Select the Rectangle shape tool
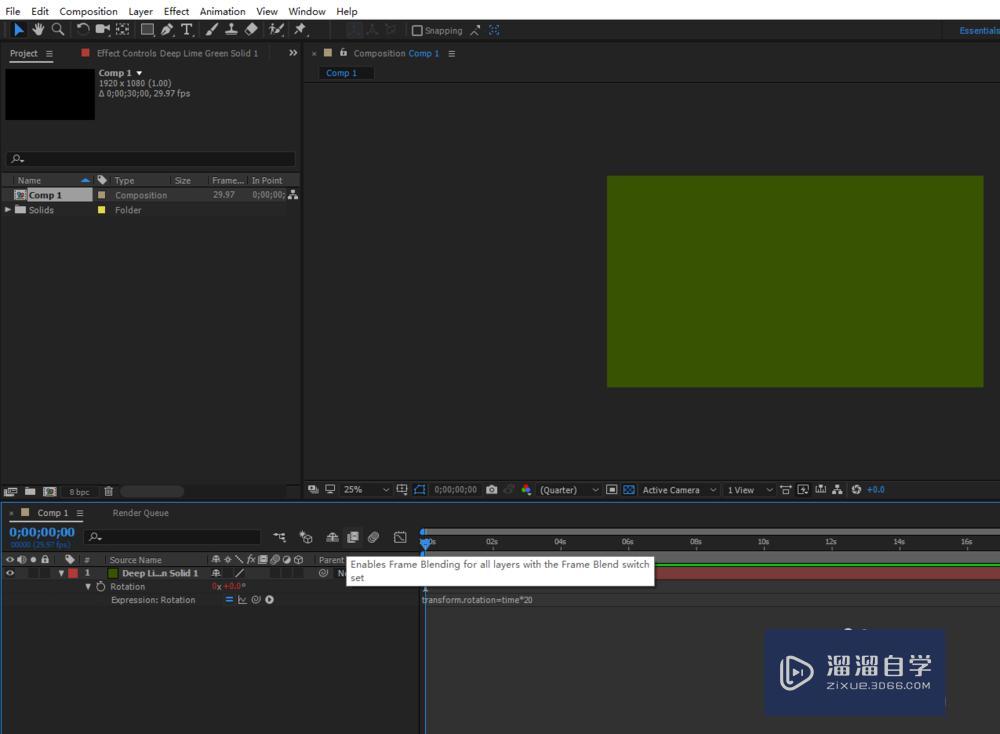 click(x=147, y=29)
